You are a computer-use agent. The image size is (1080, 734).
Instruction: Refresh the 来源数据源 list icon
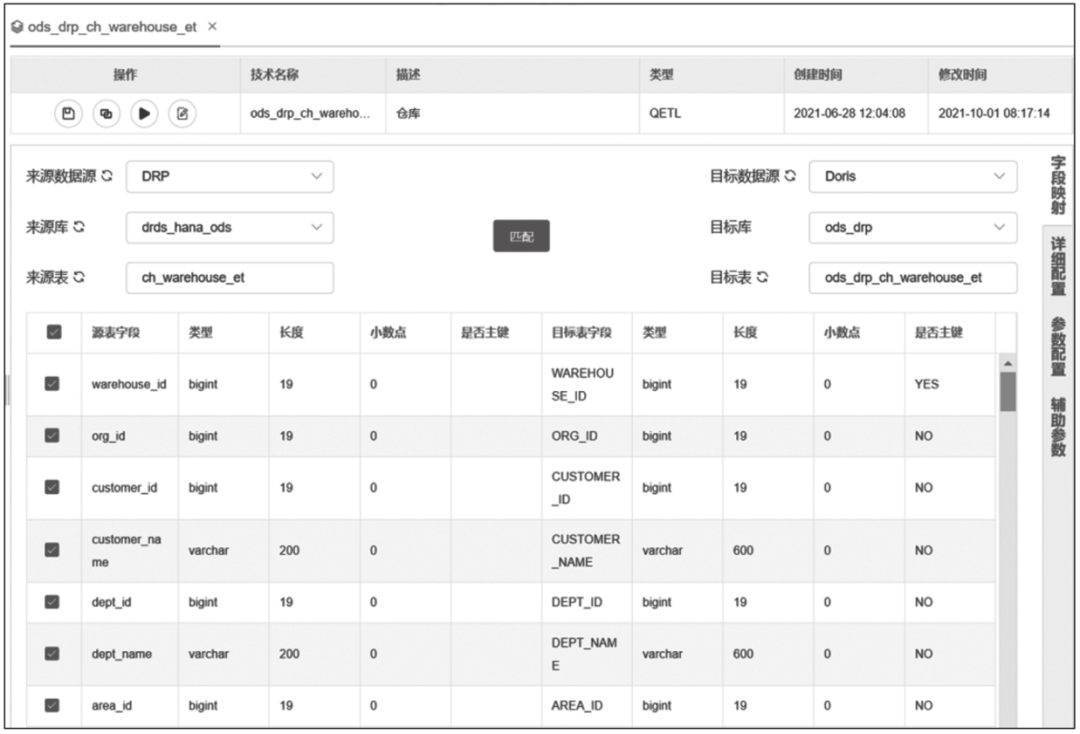[107, 176]
